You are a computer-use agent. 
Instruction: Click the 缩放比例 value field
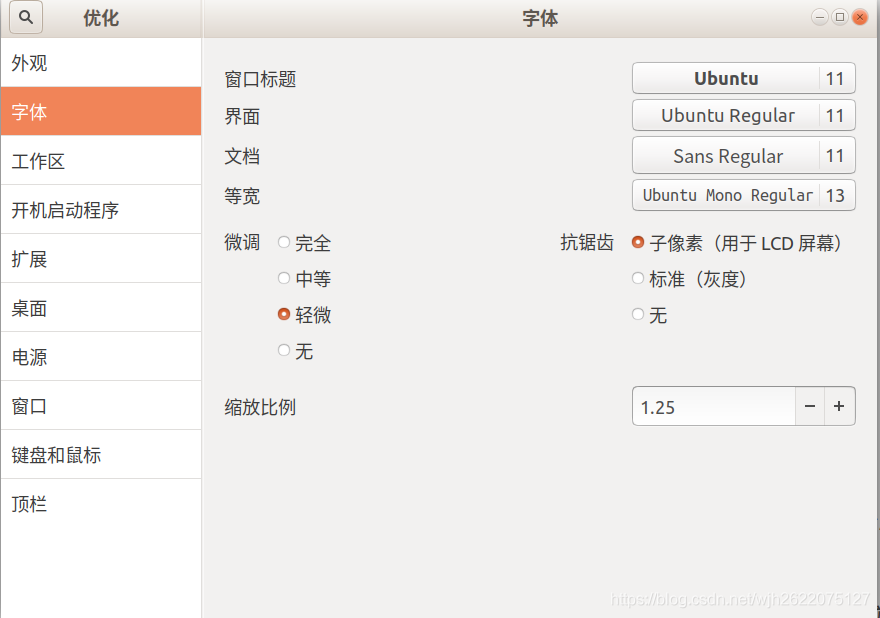coord(714,406)
